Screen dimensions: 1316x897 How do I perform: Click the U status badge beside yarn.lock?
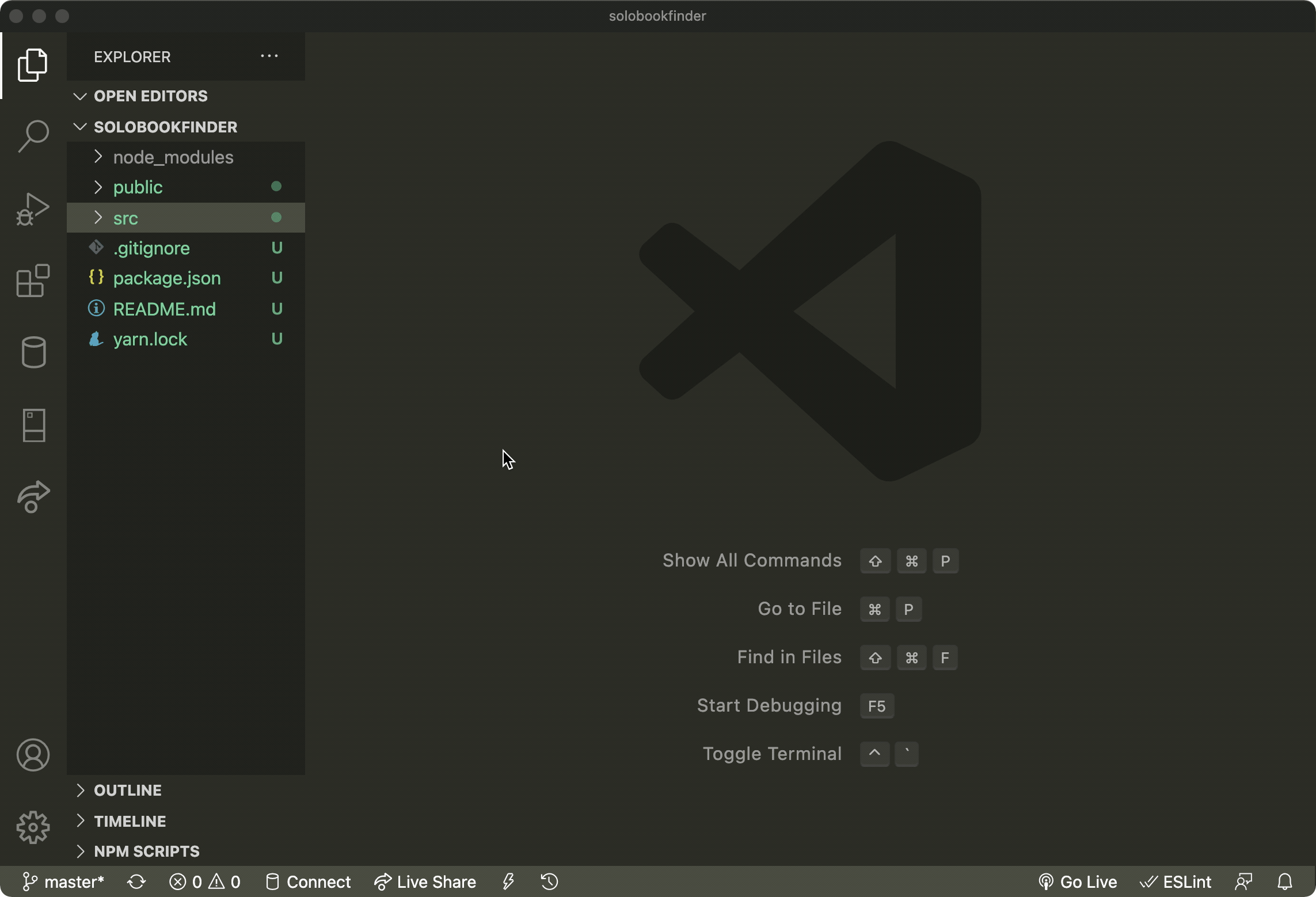tap(277, 339)
